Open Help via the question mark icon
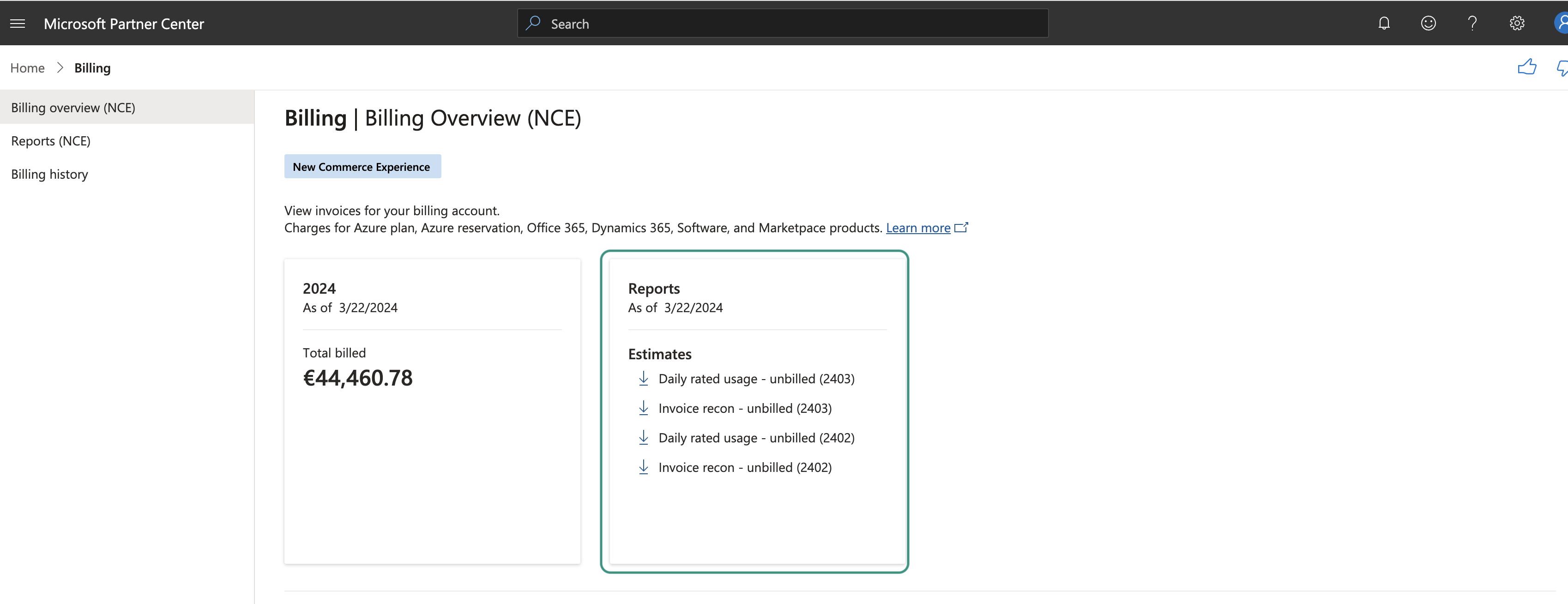 point(1472,23)
